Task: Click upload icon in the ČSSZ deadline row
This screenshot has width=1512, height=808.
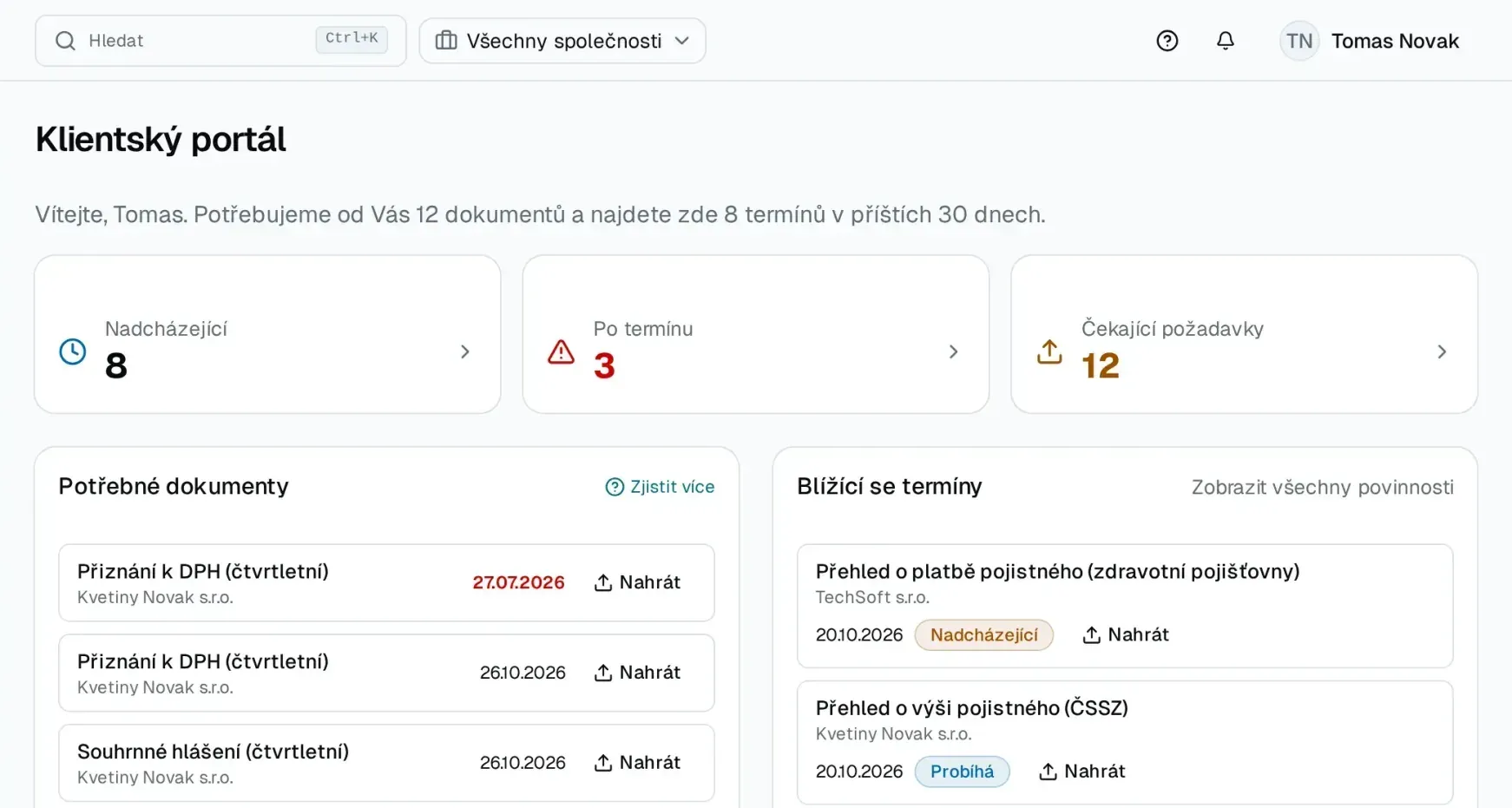Action: point(1049,772)
